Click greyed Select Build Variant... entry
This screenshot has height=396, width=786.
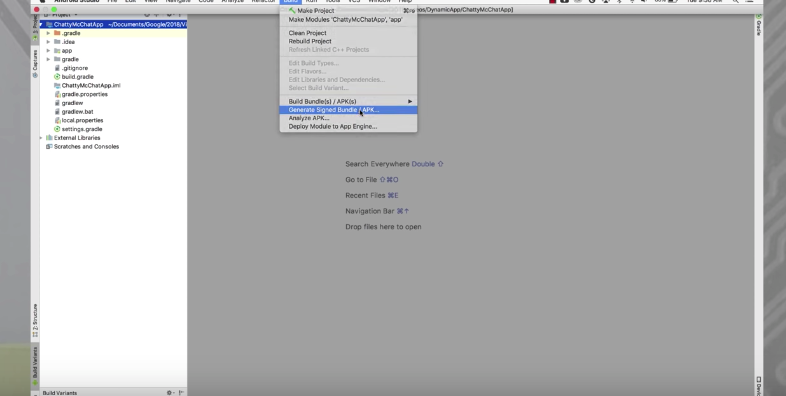348,88
